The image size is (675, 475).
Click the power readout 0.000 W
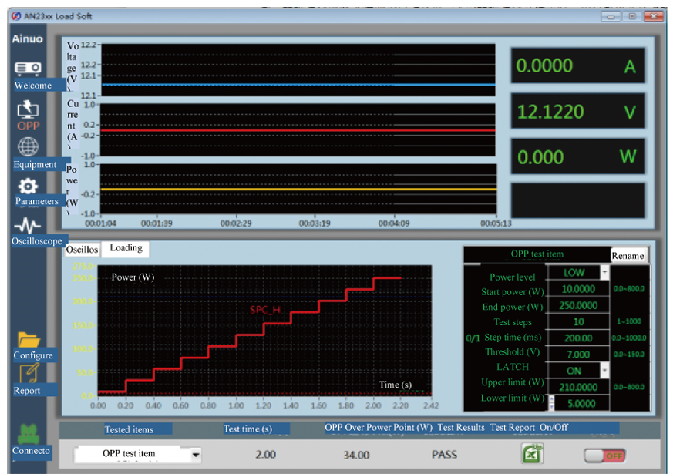pos(577,157)
